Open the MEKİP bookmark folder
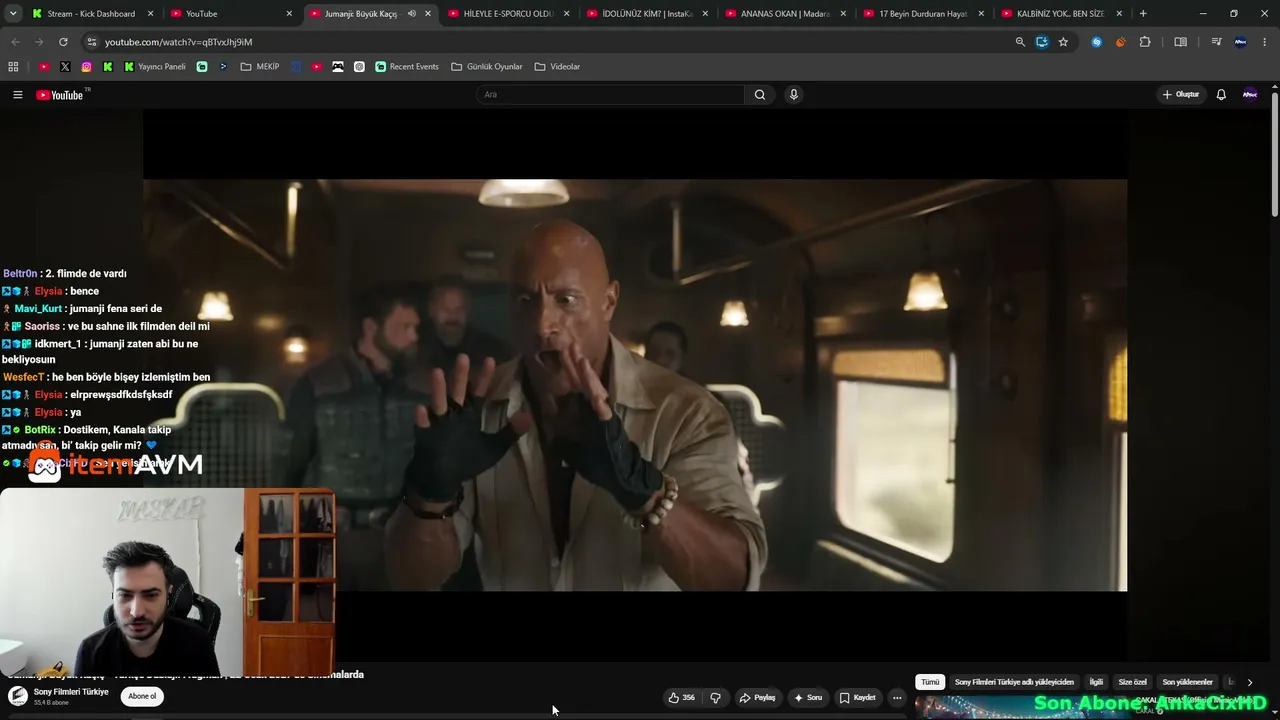1280x720 pixels. pos(260,67)
